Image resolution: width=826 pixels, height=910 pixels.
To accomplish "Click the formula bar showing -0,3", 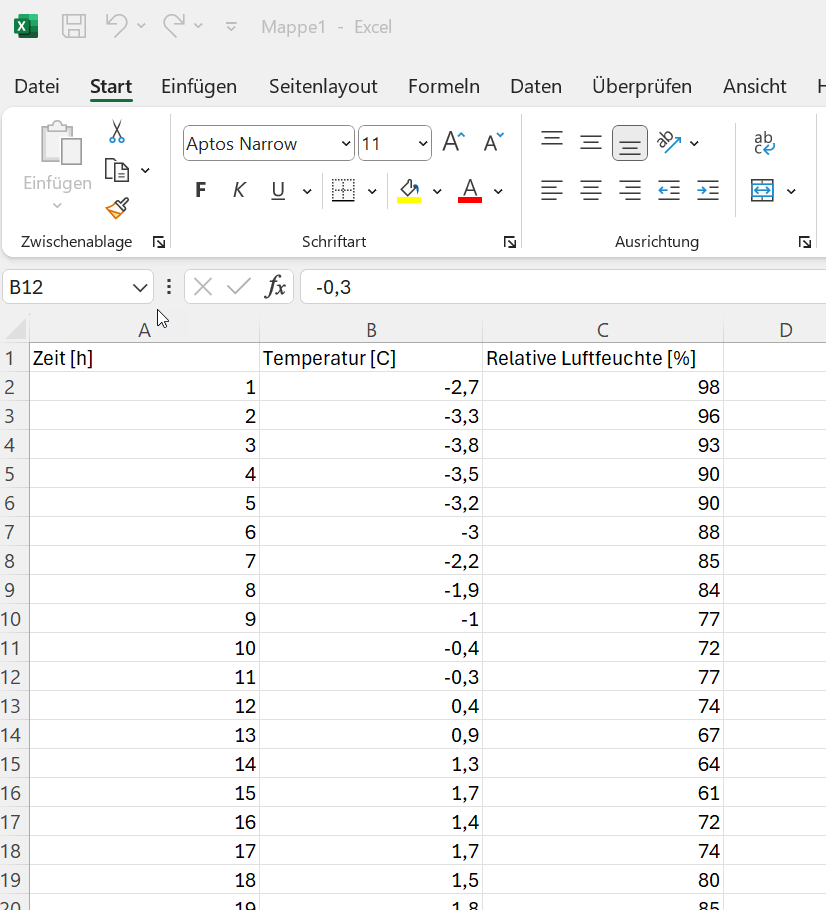I will [563, 287].
